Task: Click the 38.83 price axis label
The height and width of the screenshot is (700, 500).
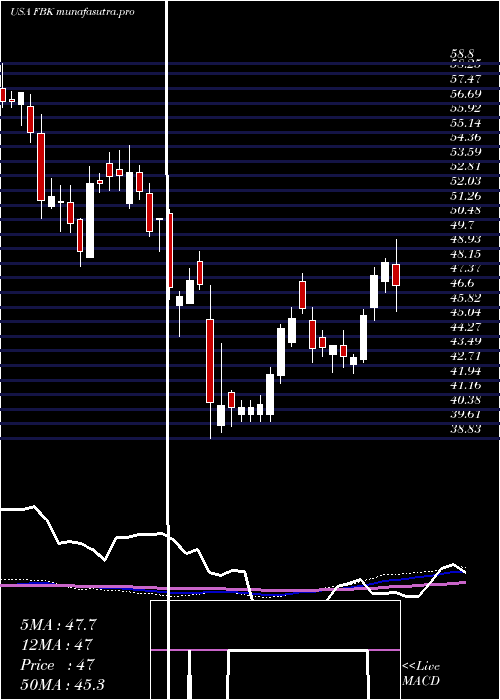Action: pos(466,429)
